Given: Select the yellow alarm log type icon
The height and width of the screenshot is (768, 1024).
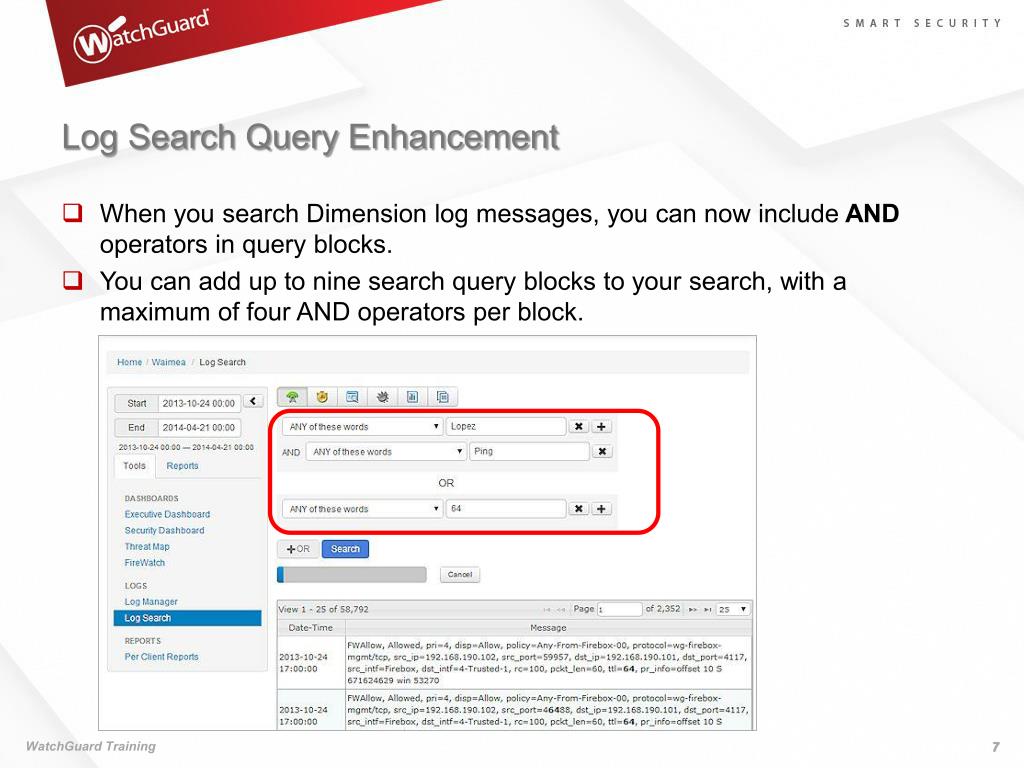Looking at the screenshot, I should tap(322, 396).
